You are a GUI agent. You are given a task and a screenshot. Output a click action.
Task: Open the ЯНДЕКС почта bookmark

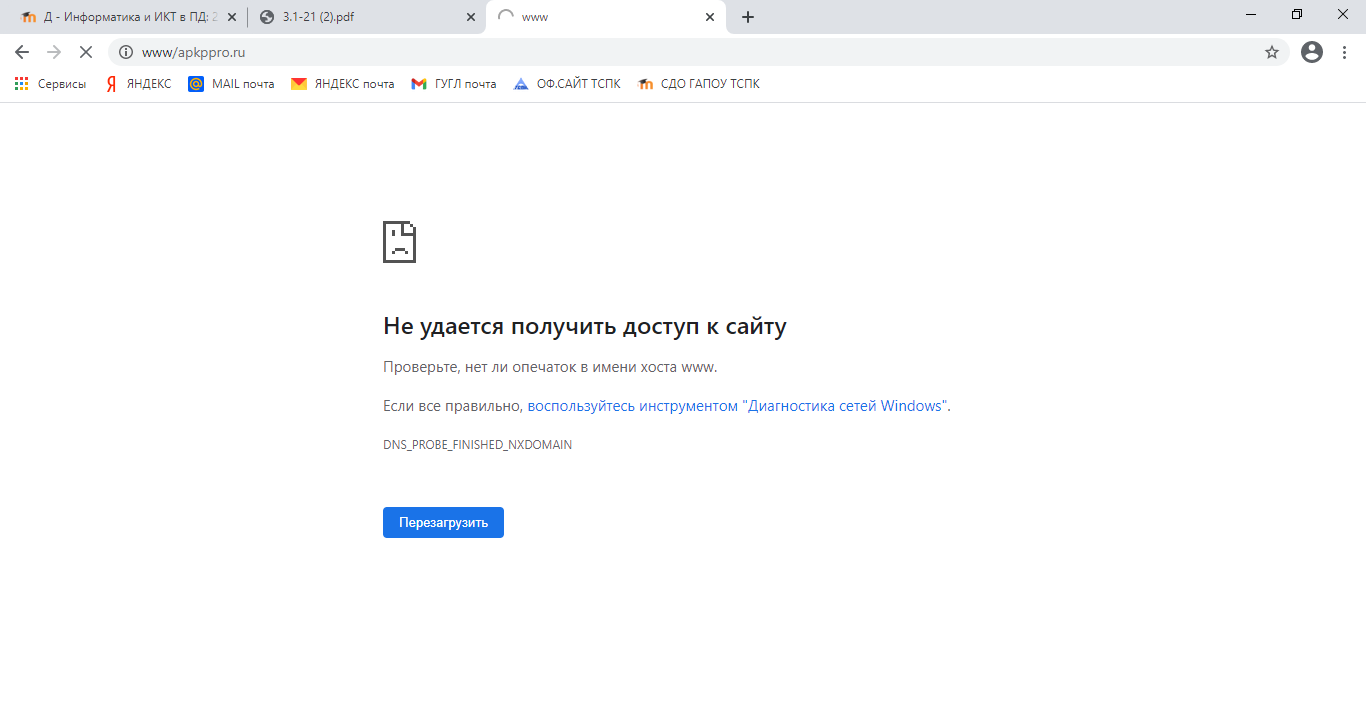coord(342,84)
